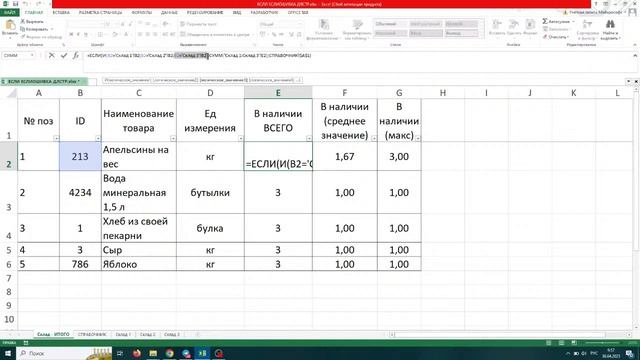The image size is (640, 360).
Task: Switch to the ДАННЫЕ ribbon tab
Action: [x=169, y=13]
